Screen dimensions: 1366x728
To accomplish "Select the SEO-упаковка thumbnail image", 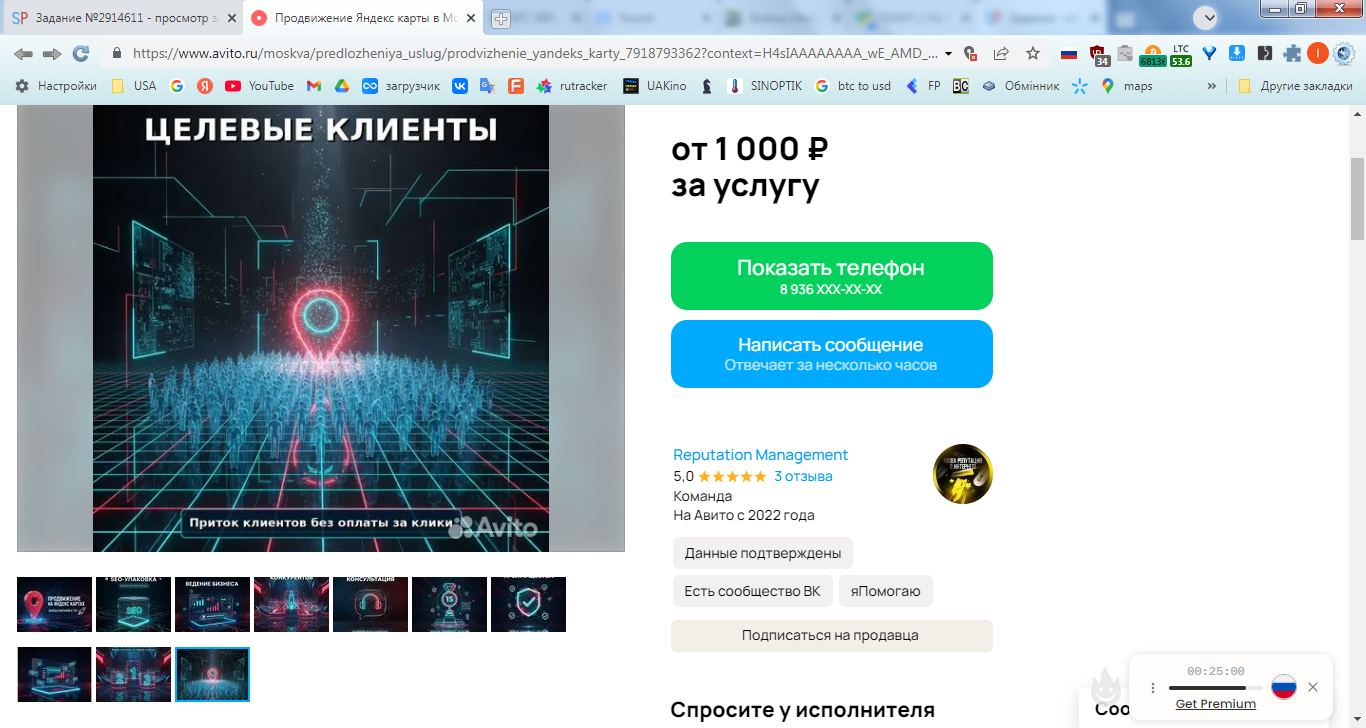I will click(133, 604).
